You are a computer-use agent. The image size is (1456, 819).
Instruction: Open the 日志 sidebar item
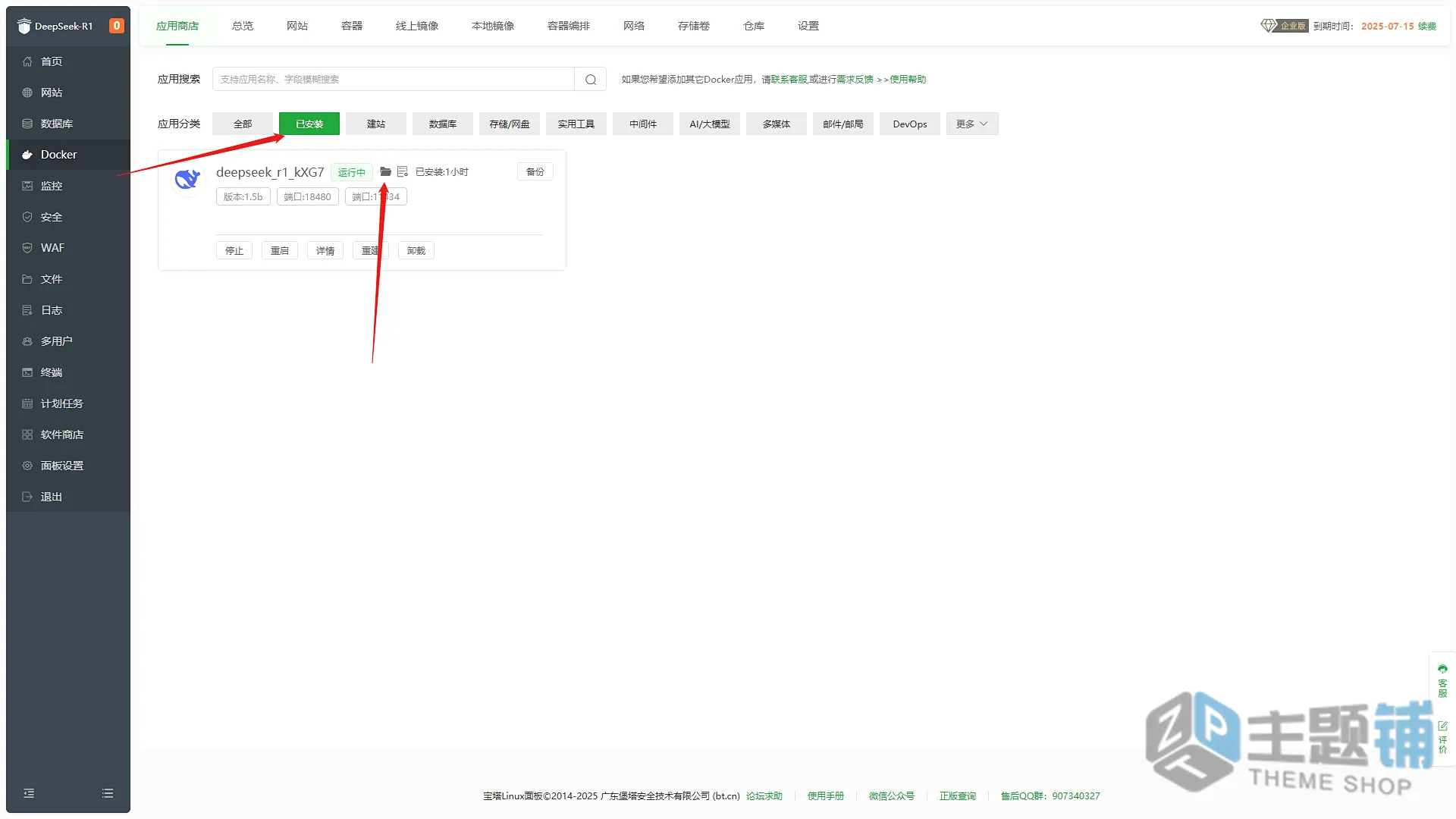[68, 310]
